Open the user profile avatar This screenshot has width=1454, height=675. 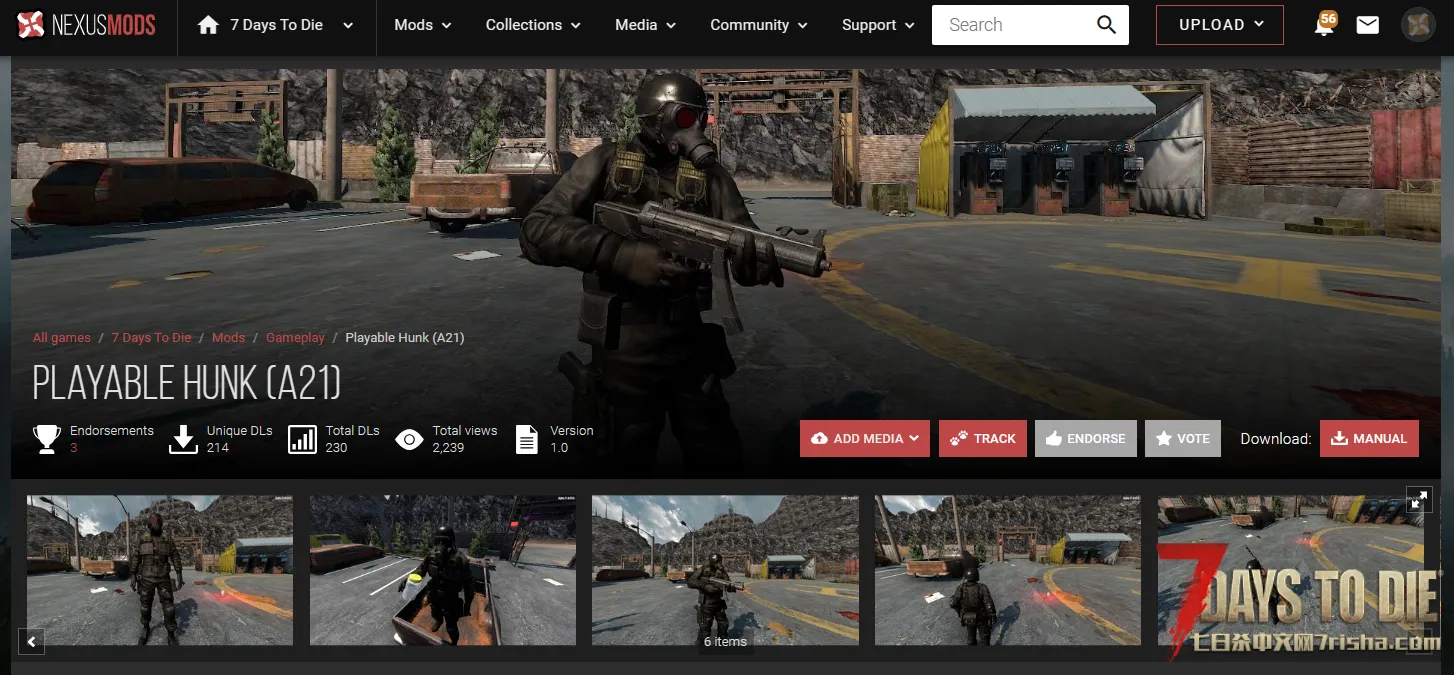pyautogui.click(x=1418, y=25)
